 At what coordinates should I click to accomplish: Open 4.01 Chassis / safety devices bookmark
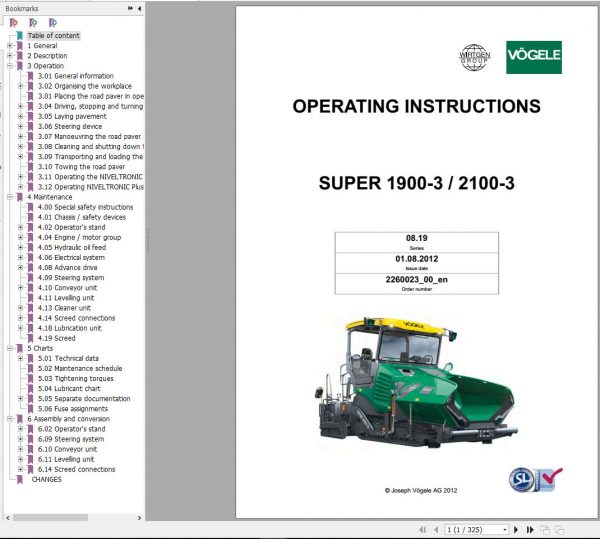point(82,217)
